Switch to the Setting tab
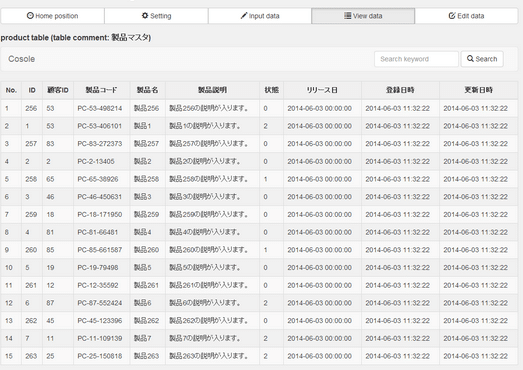 pos(156,16)
